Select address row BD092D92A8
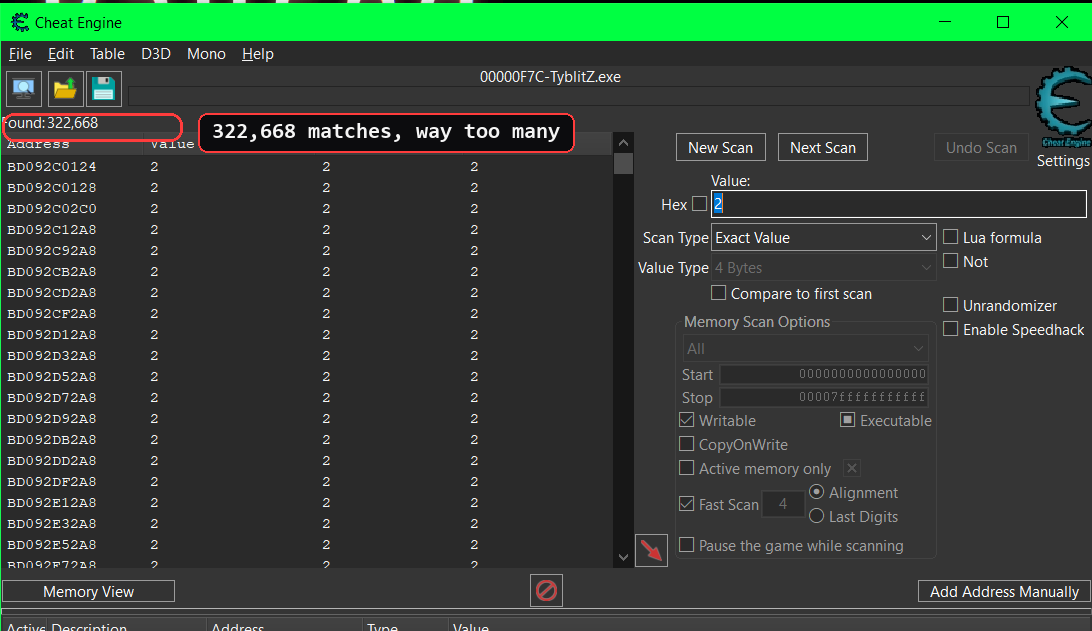This screenshot has width=1092, height=631. 307,419
